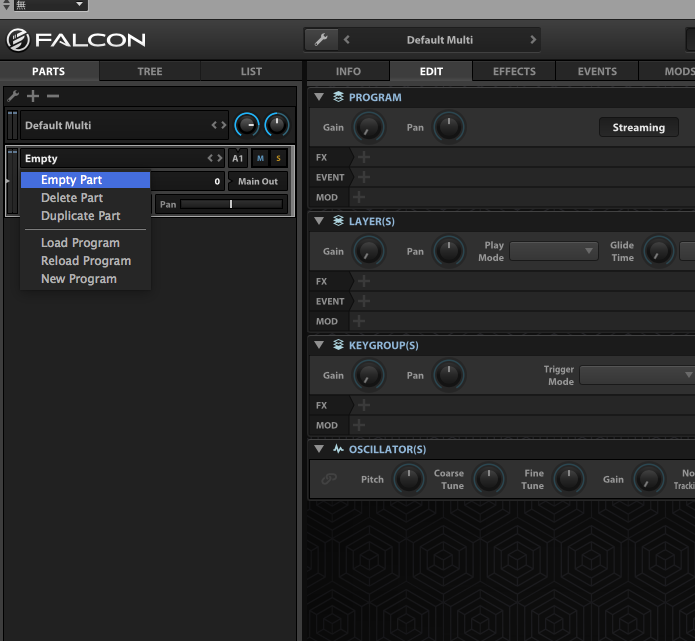Toggle the Streaming button

pos(639,128)
